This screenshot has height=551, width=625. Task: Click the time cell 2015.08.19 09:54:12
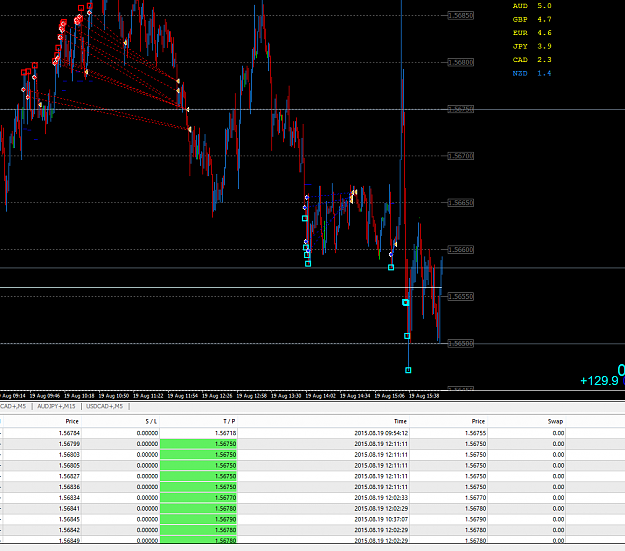click(323, 433)
